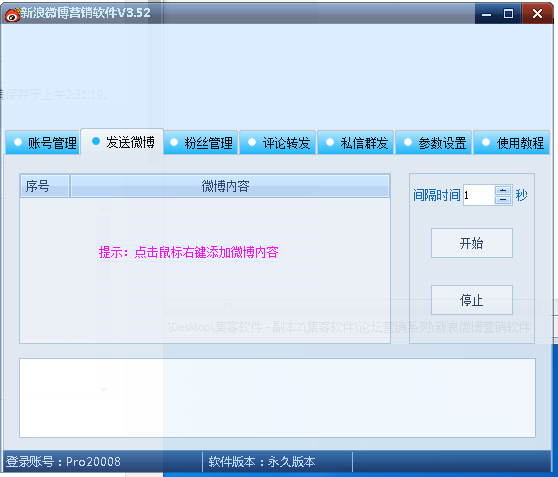Click the bullet dot on 账号管理 tab
The height and width of the screenshot is (477, 558).
tap(17, 142)
